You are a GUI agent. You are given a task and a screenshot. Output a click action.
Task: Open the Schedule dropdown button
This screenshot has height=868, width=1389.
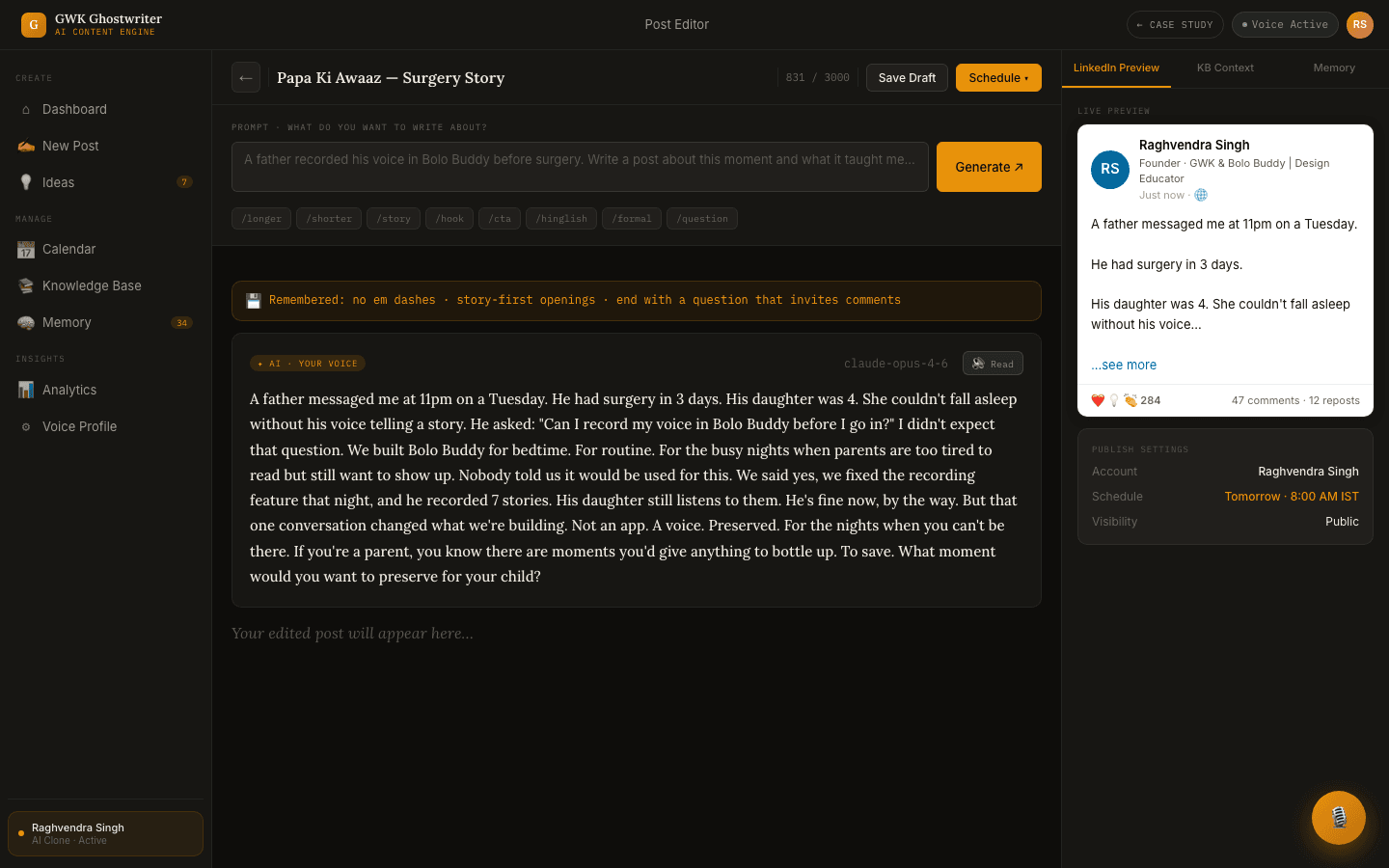pyautogui.click(x=998, y=78)
